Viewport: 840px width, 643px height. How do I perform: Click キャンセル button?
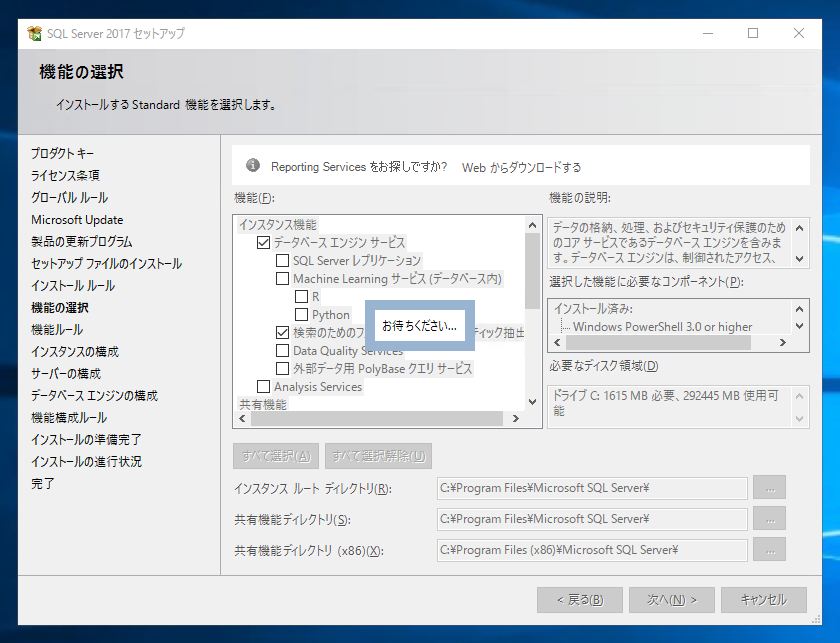[764, 600]
